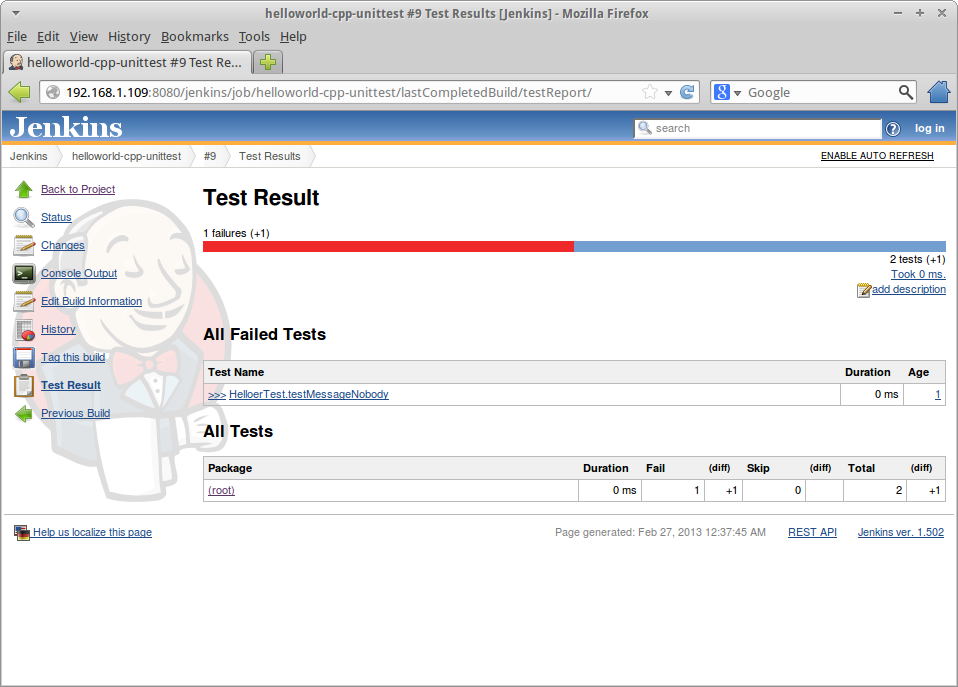This screenshot has height=687, width=958.
Task: Open HelloerTest.testMessageNobody failed test link
Action: (309, 395)
